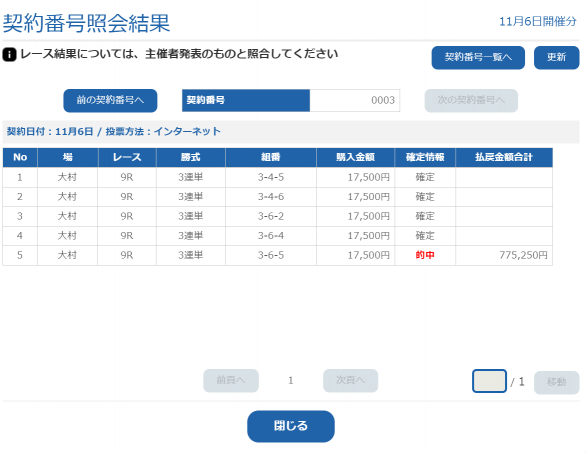Click the 確定情報 column header
Screen dimensions: 586x453
pyautogui.click(x=425, y=157)
